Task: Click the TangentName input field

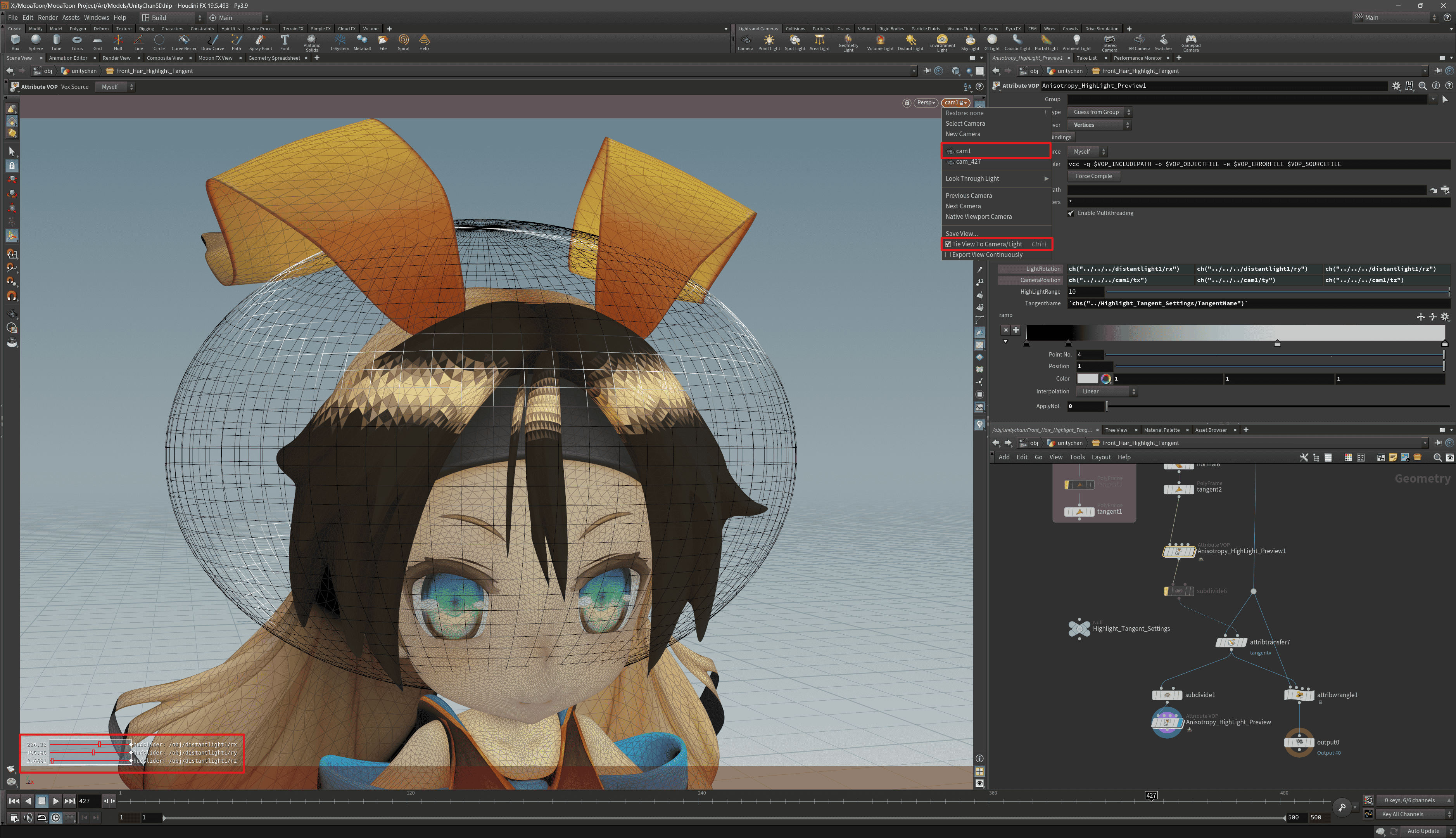Action: click(1258, 303)
